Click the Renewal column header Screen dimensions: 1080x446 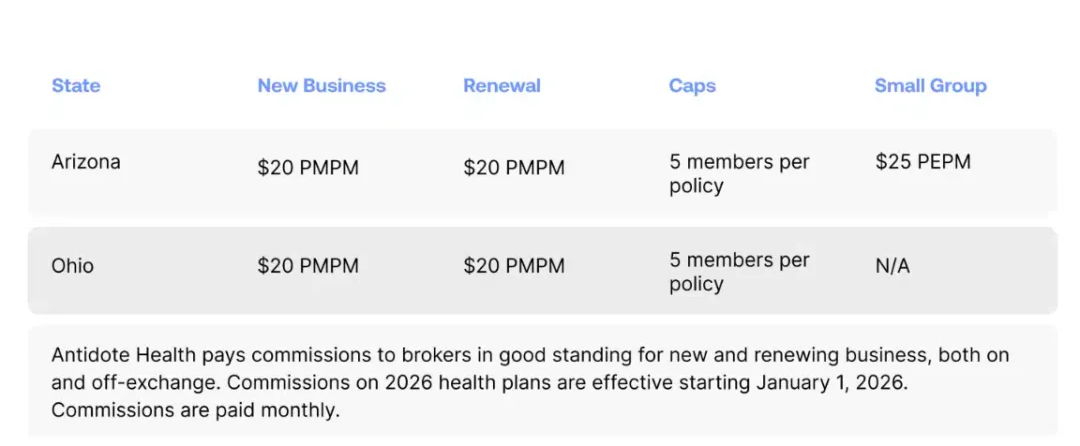pyautogui.click(x=502, y=86)
